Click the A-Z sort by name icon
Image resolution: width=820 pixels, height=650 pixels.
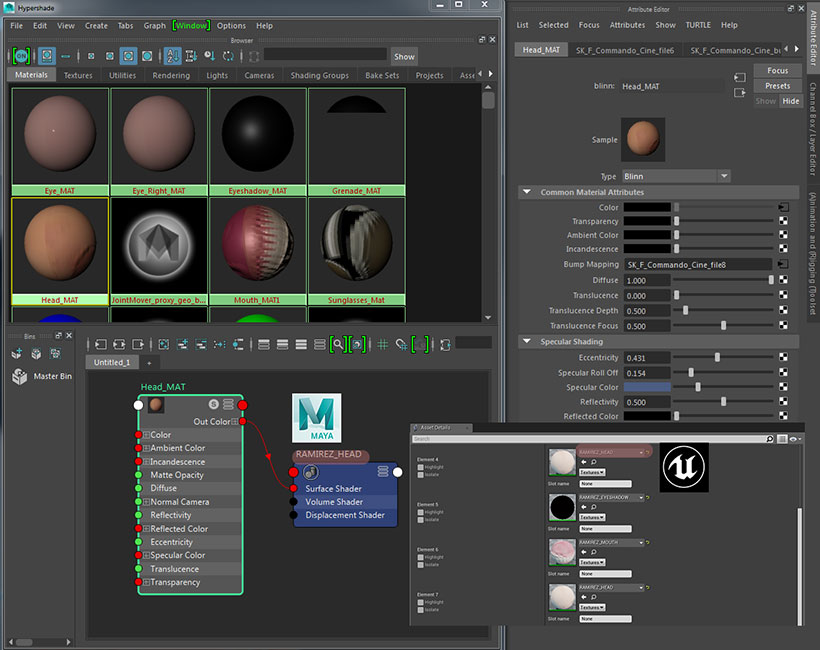pos(172,56)
